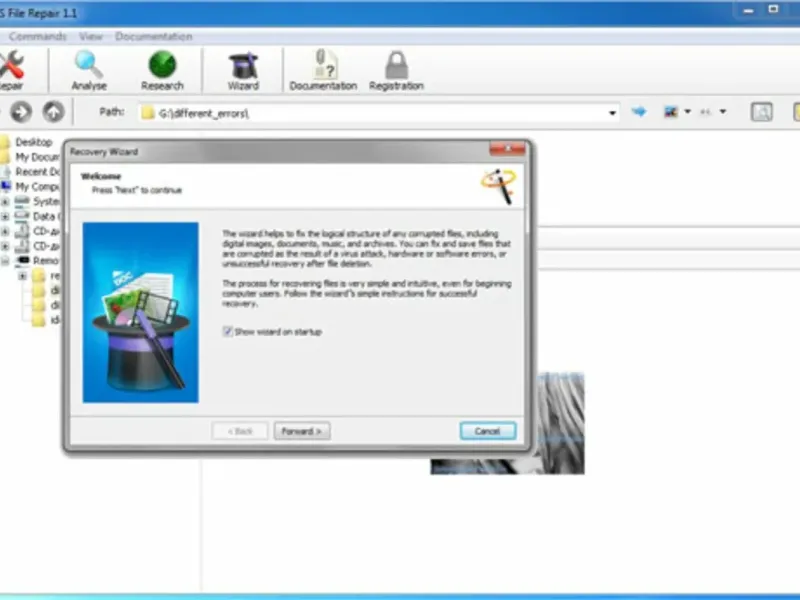Expand the first CD drive node

pyautogui.click(x=5, y=231)
